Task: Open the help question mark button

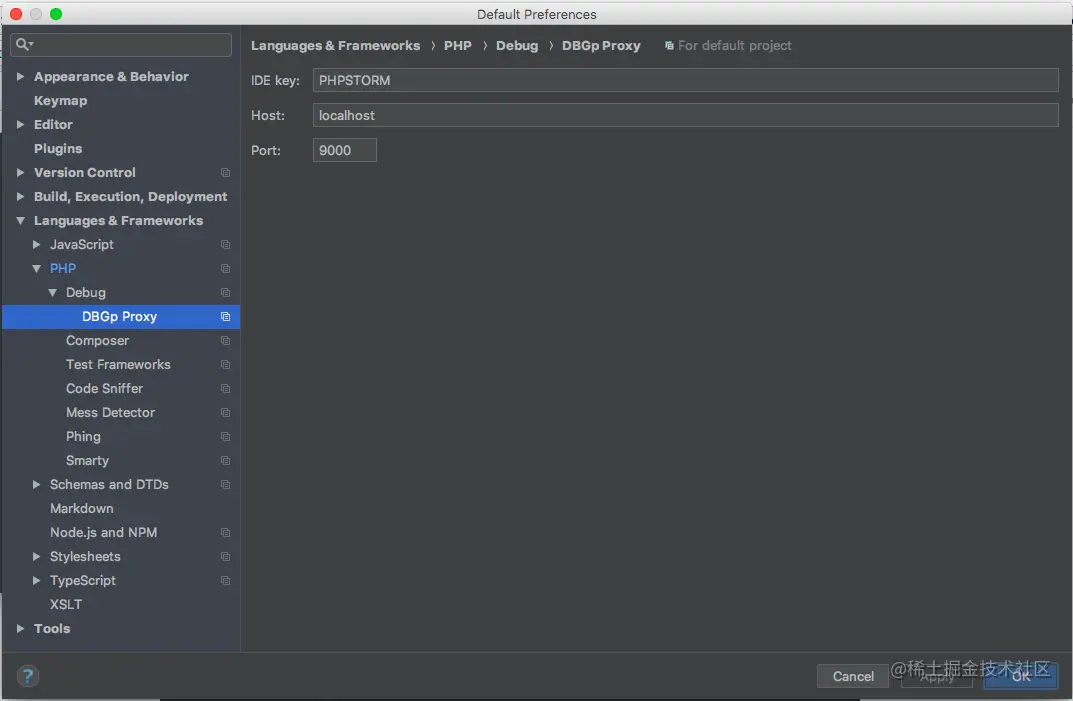Action: click(x=28, y=676)
